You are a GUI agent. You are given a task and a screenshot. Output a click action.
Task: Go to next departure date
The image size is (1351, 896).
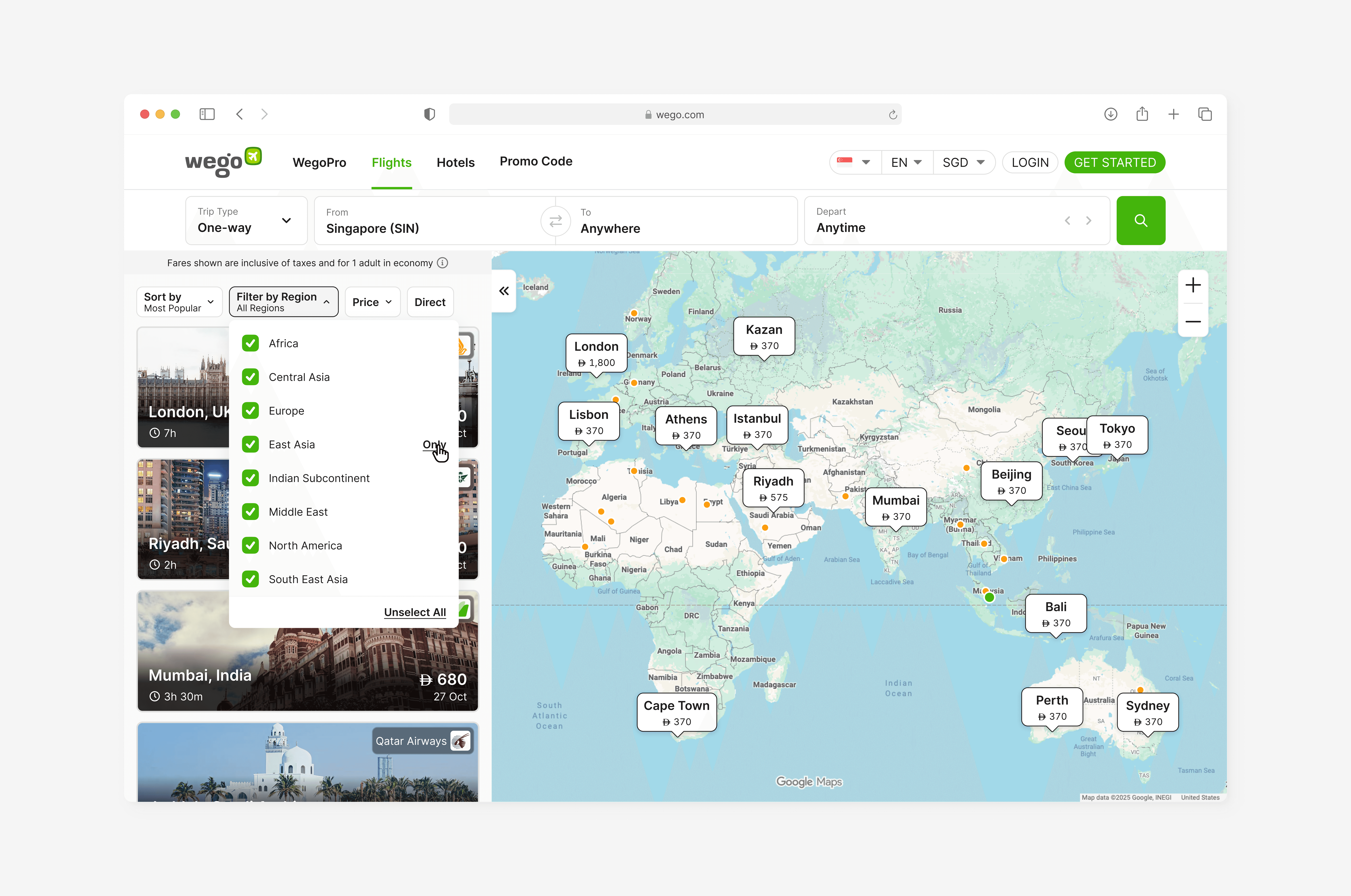pos(1089,221)
